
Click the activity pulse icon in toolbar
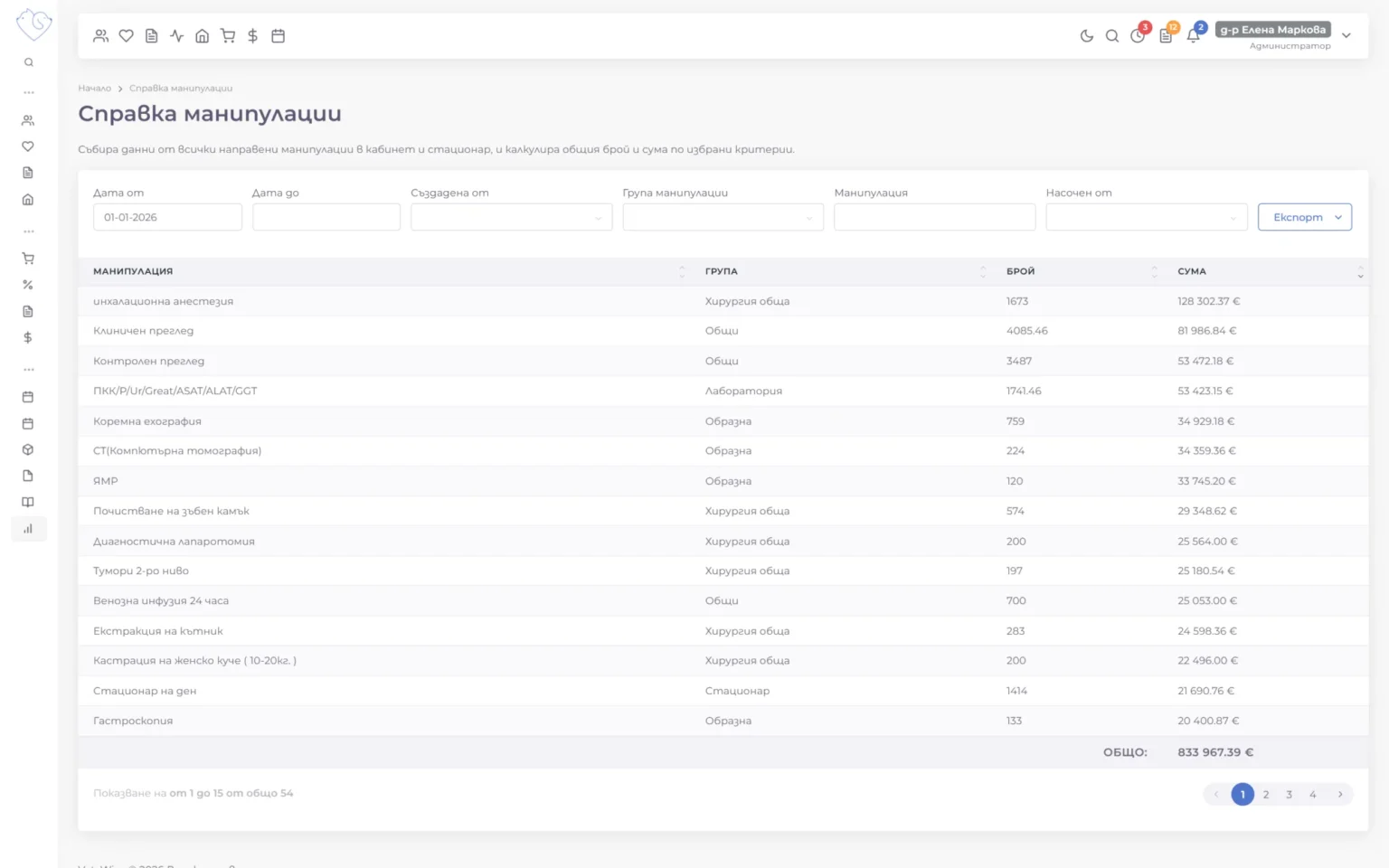coord(177,36)
